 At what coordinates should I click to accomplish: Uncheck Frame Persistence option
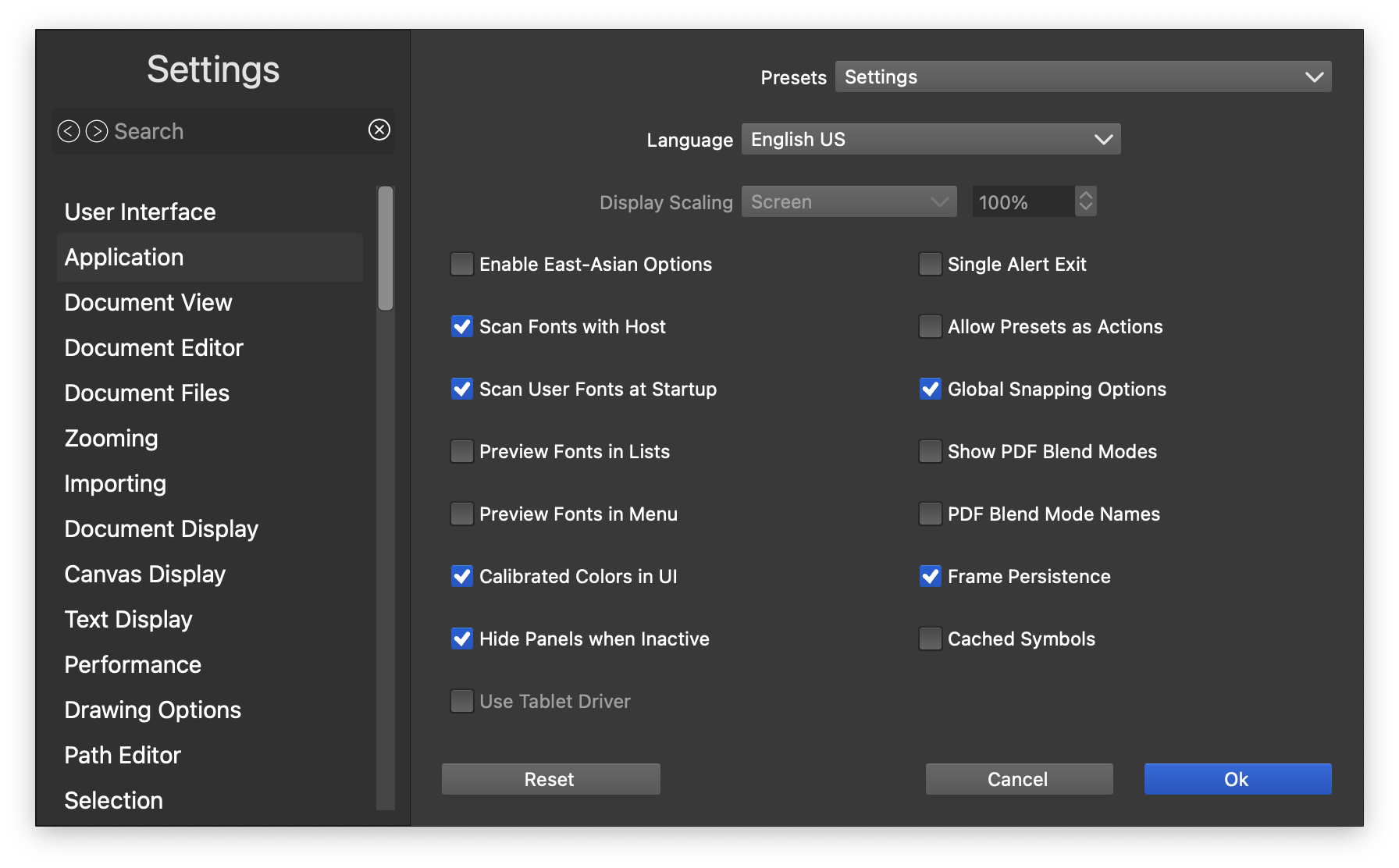pyautogui.click(x=931, y=576)
